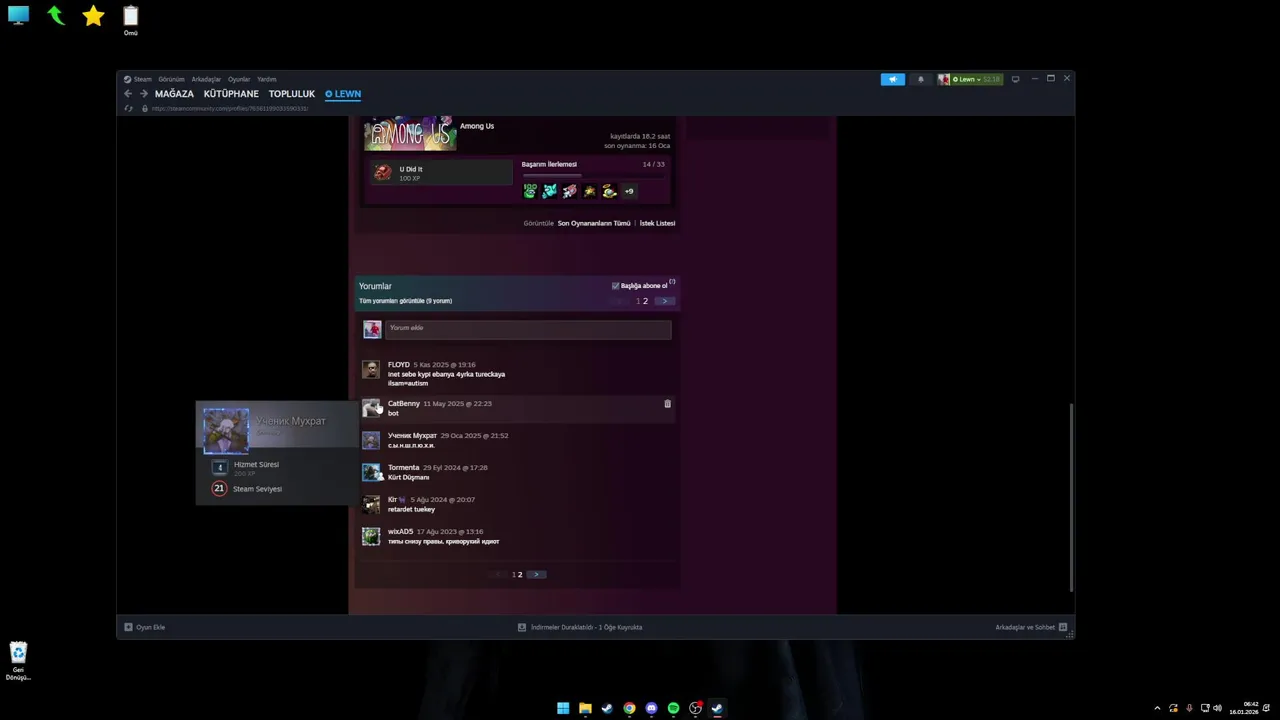Click the Steam level 21 circle
This screenshot has width=1280, height=720.
219,488
